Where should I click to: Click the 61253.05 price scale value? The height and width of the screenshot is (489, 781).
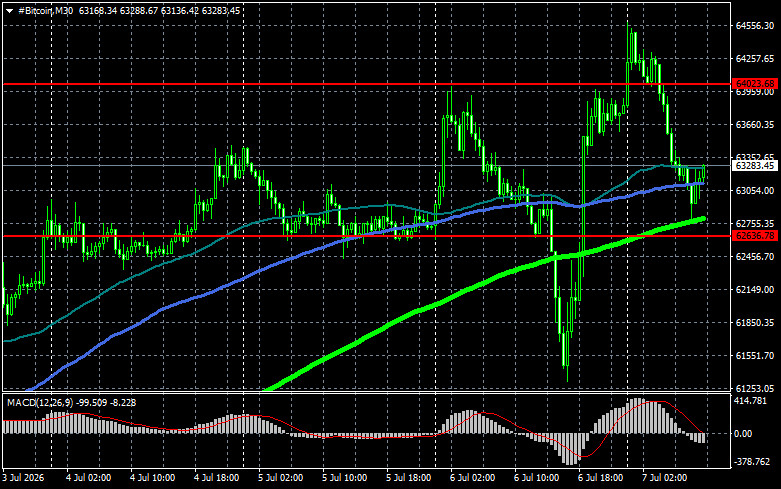click(x=755, y=388)
